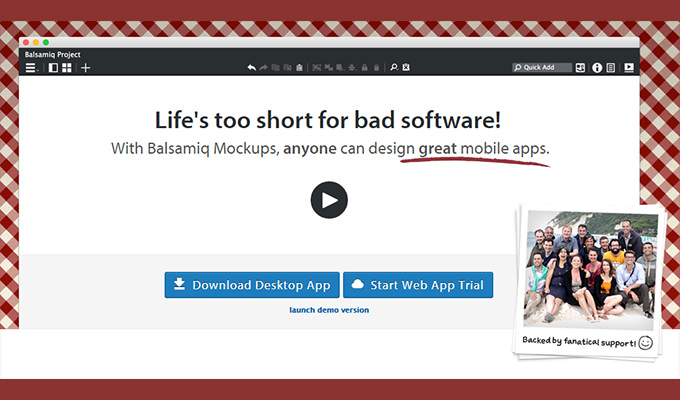The height and width of the screenshot is (400, 680).
Task: Play the intro video
Action: click(x=329, y=200)
